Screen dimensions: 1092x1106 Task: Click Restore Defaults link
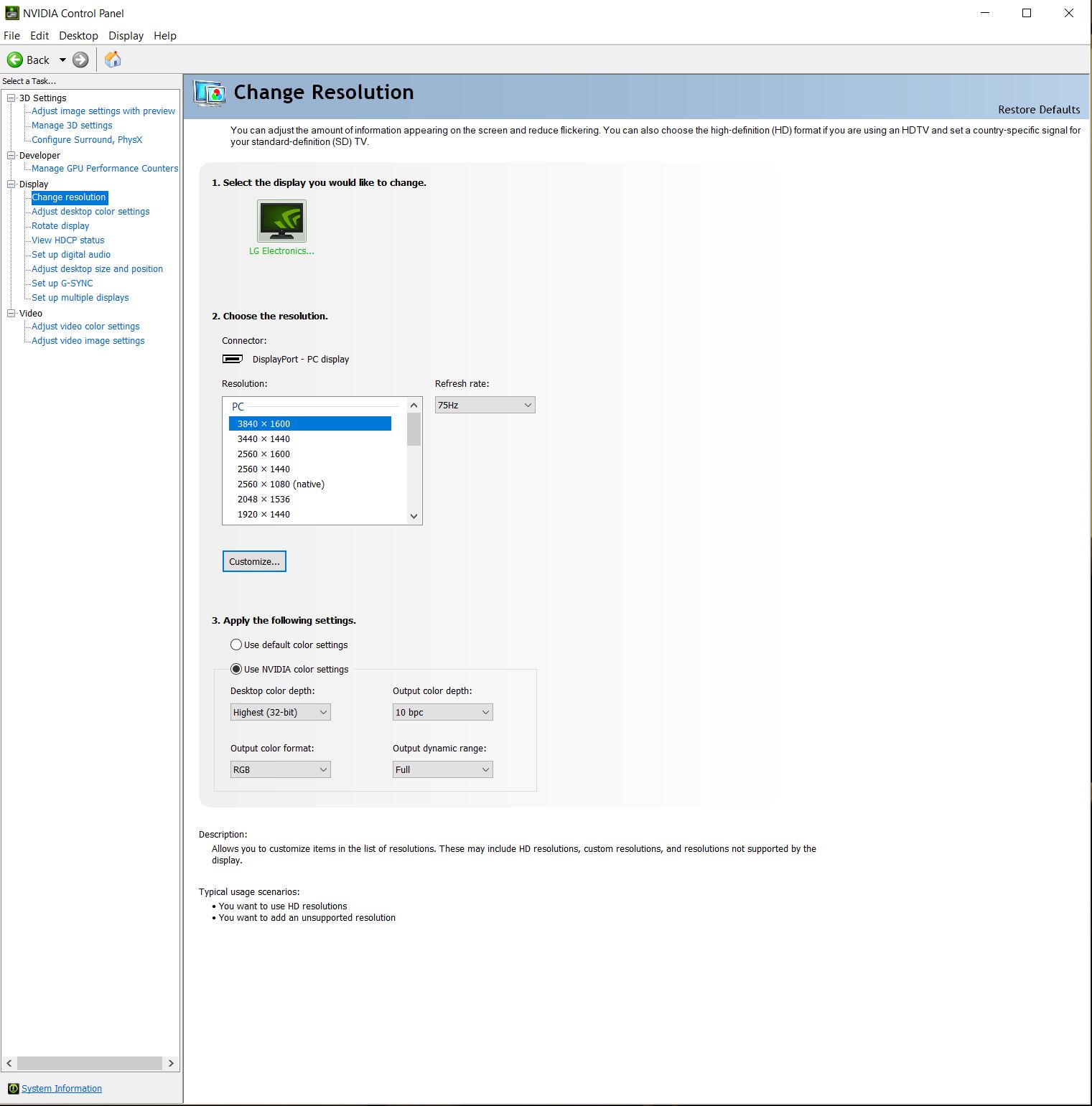1039,110
